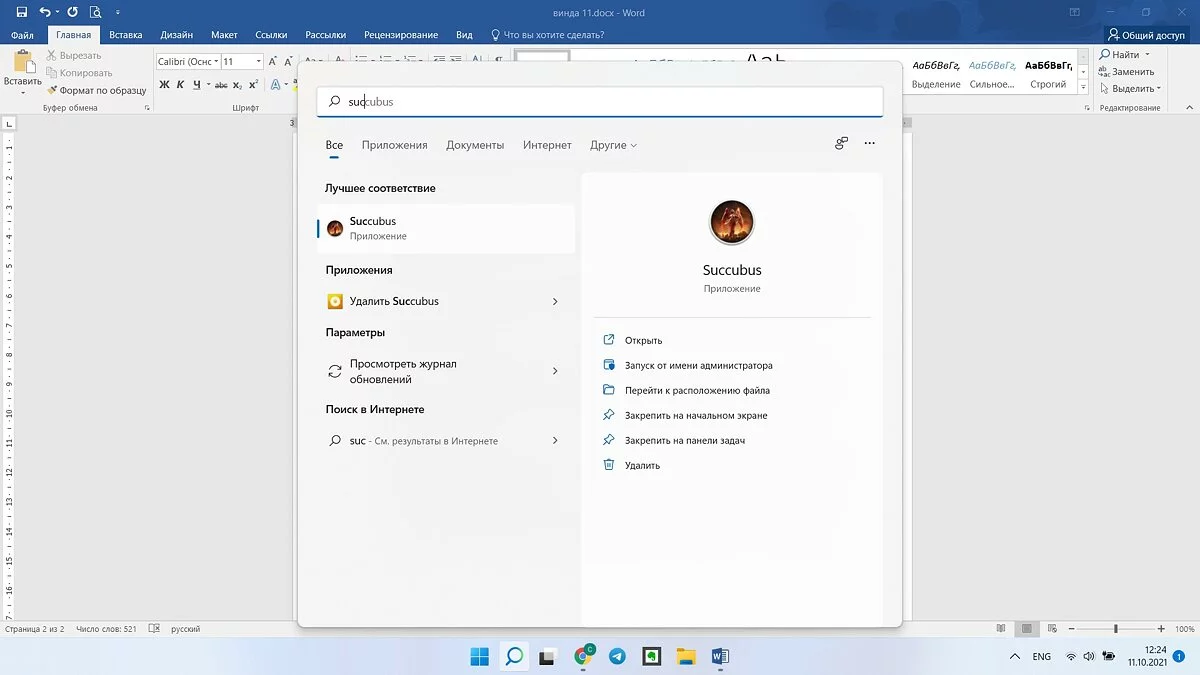The width and height of the screenshot is (1200, 675).
Task: Open the font size dropdown
Action: (258, 62)
